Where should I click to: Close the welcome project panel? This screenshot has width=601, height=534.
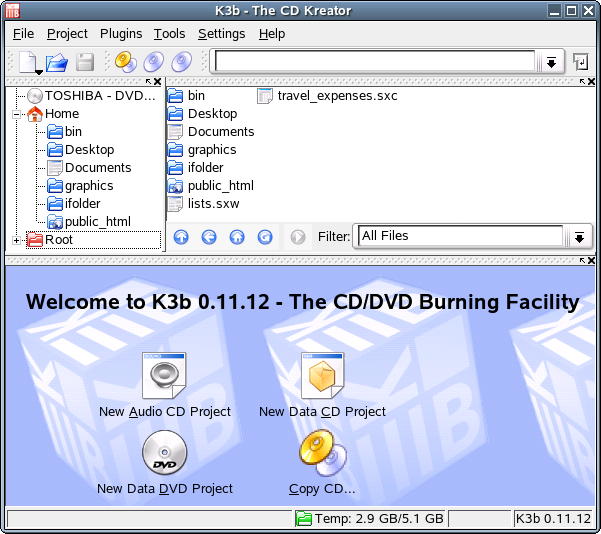pyautogui.click(x=591, y=261)
